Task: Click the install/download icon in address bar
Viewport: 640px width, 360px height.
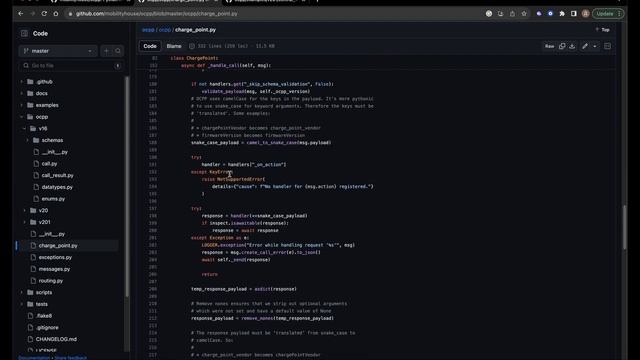Action: 500,13
